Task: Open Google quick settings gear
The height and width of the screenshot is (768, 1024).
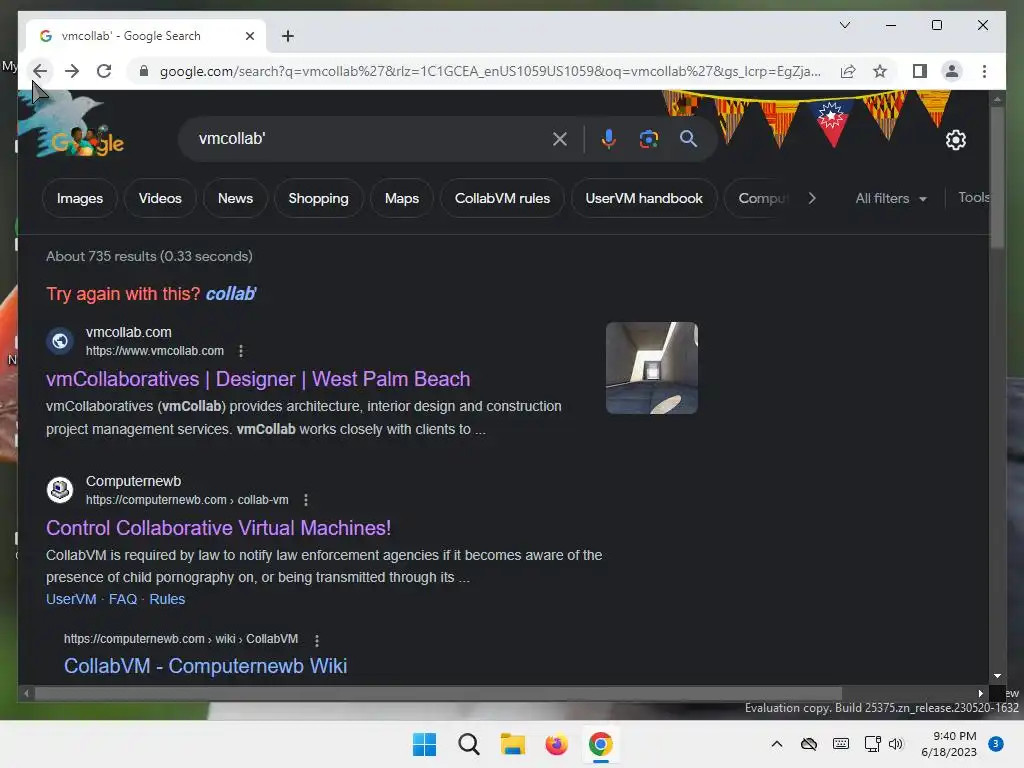Action: pyautogui.click(x=955, y=140)
